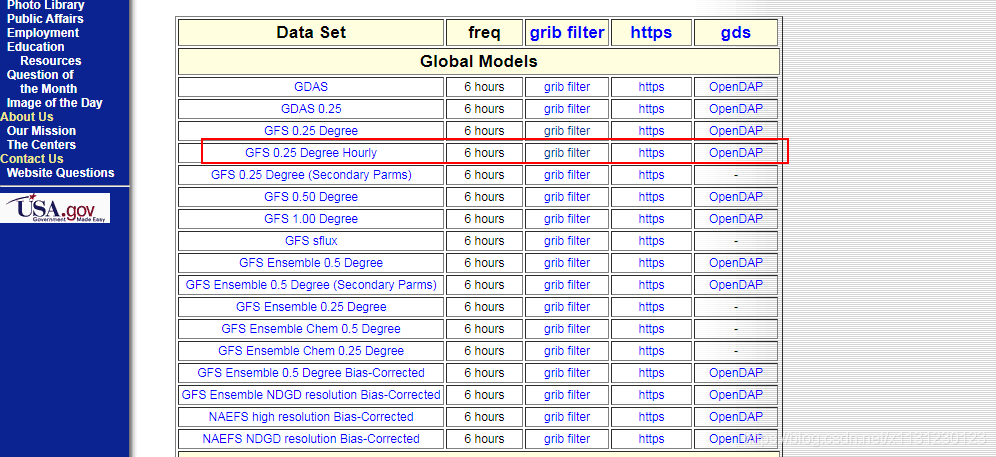Open the Our Mission link

(x=41, y=131)
